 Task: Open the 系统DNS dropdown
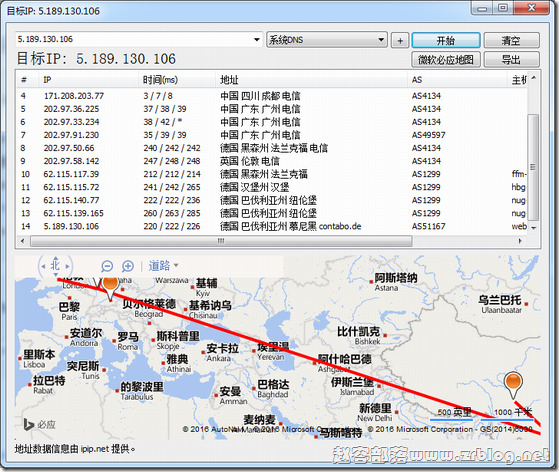(327, 40)
